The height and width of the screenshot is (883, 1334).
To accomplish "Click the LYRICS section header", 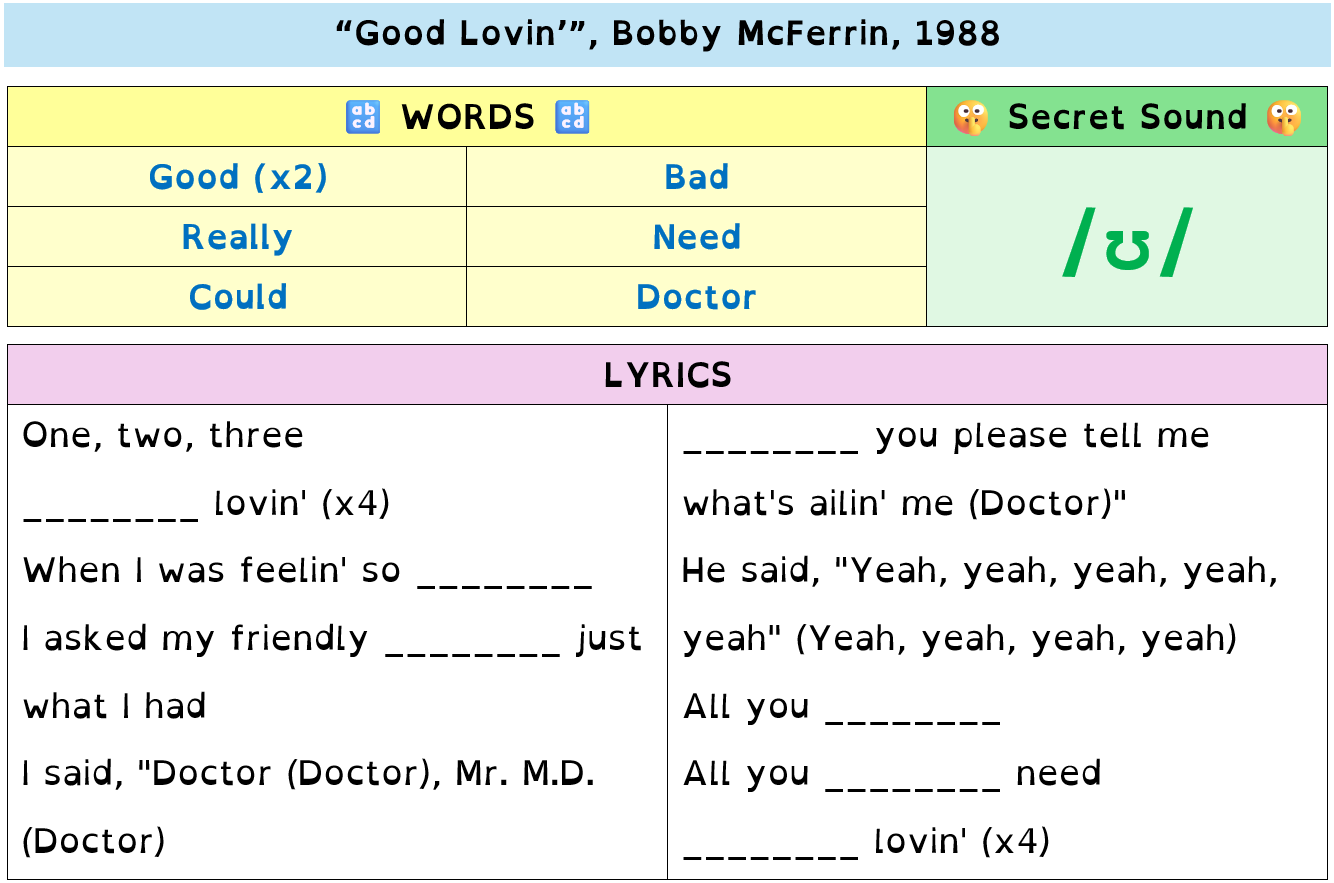I will click(x=667, y=375).
